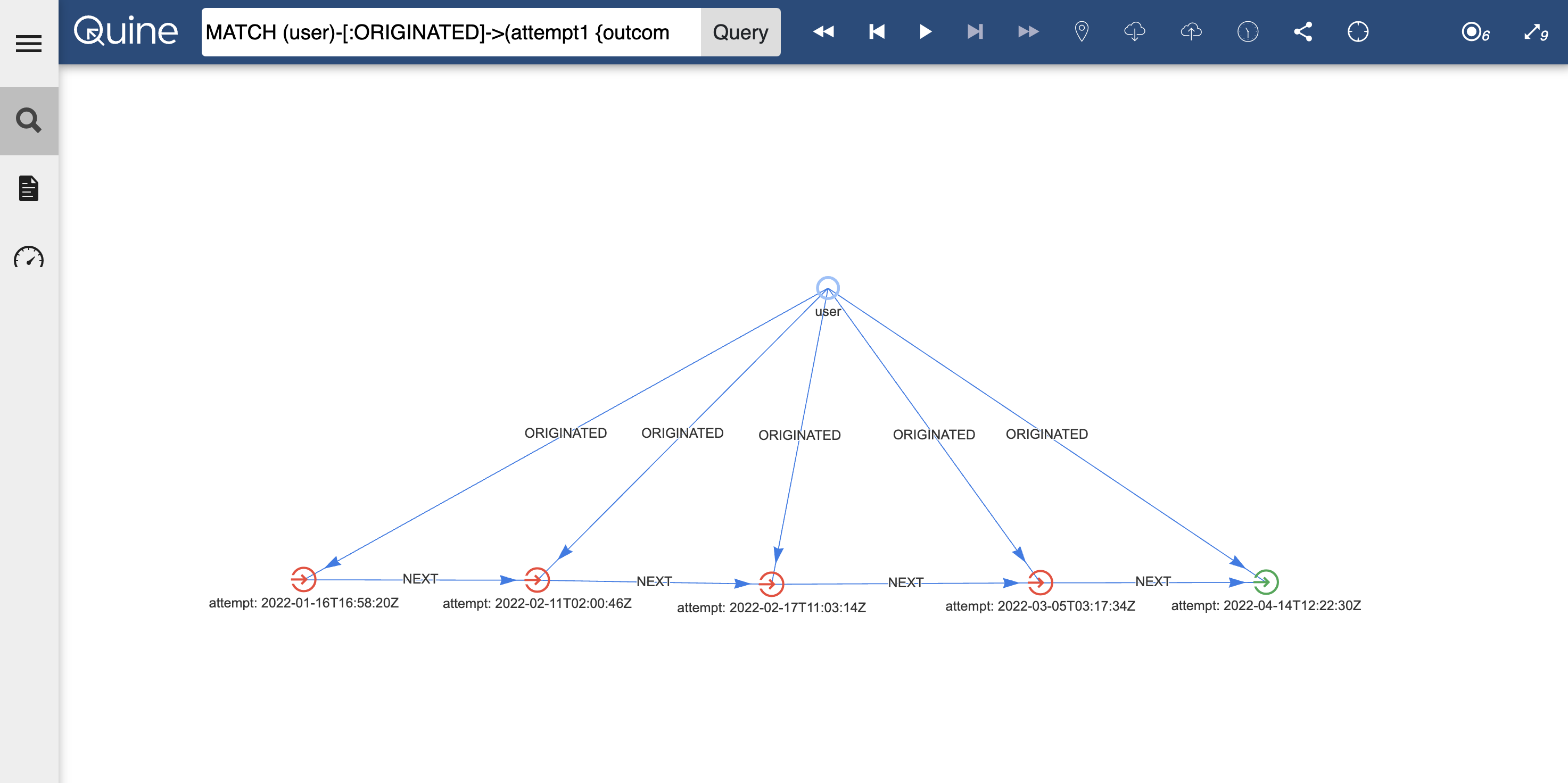
Task: Open the metrics dashboard gauge icon
Action: pos(29,258)
